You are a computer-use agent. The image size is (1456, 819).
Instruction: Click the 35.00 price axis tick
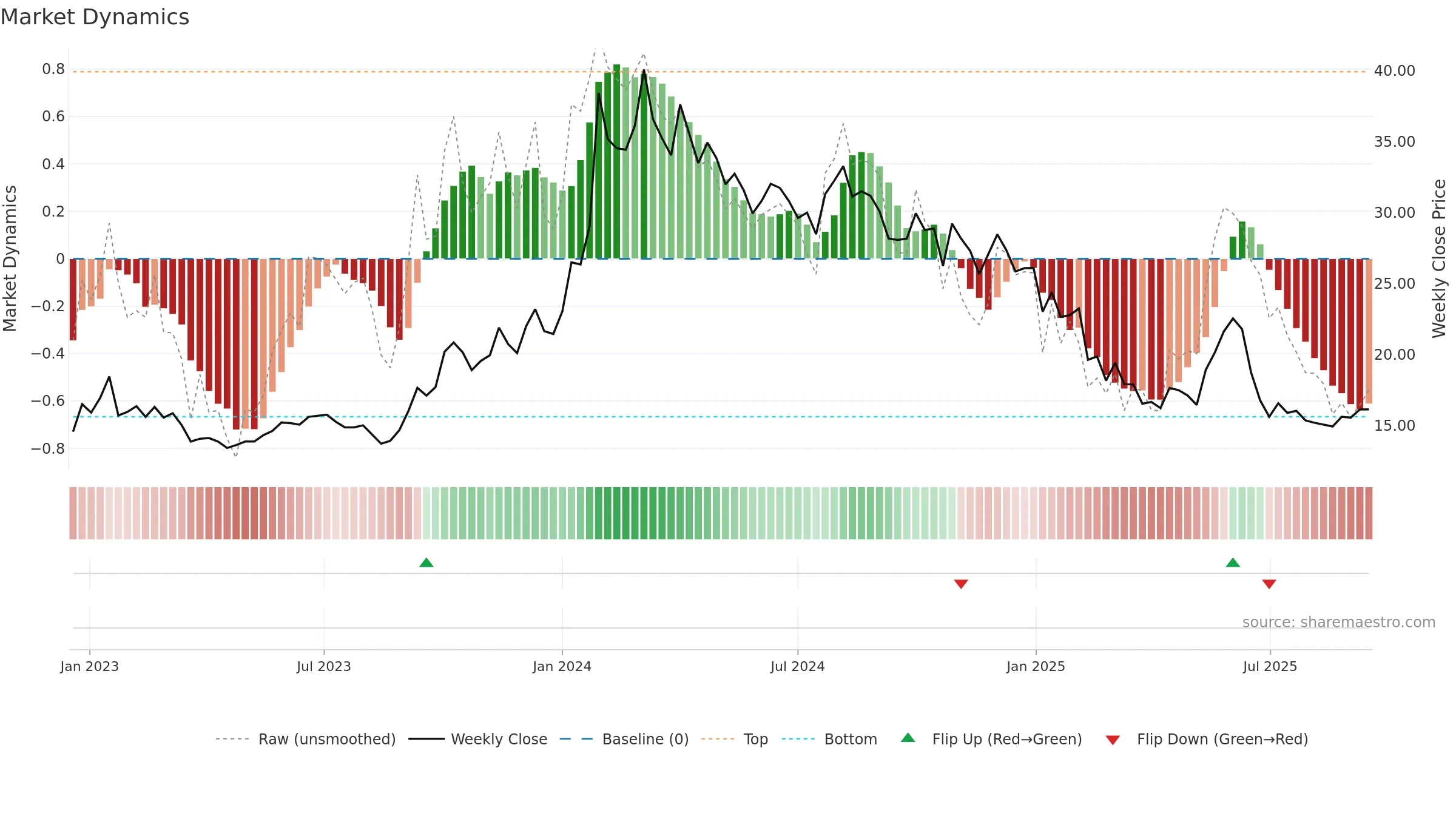point(1395,142)
